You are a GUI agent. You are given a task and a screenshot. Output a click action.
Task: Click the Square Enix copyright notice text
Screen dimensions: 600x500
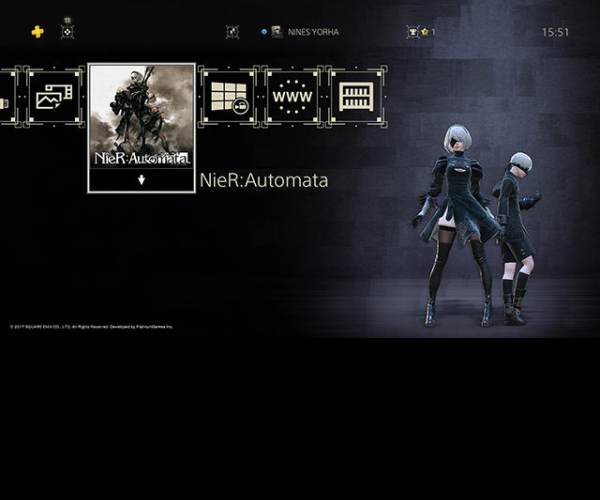91,327
